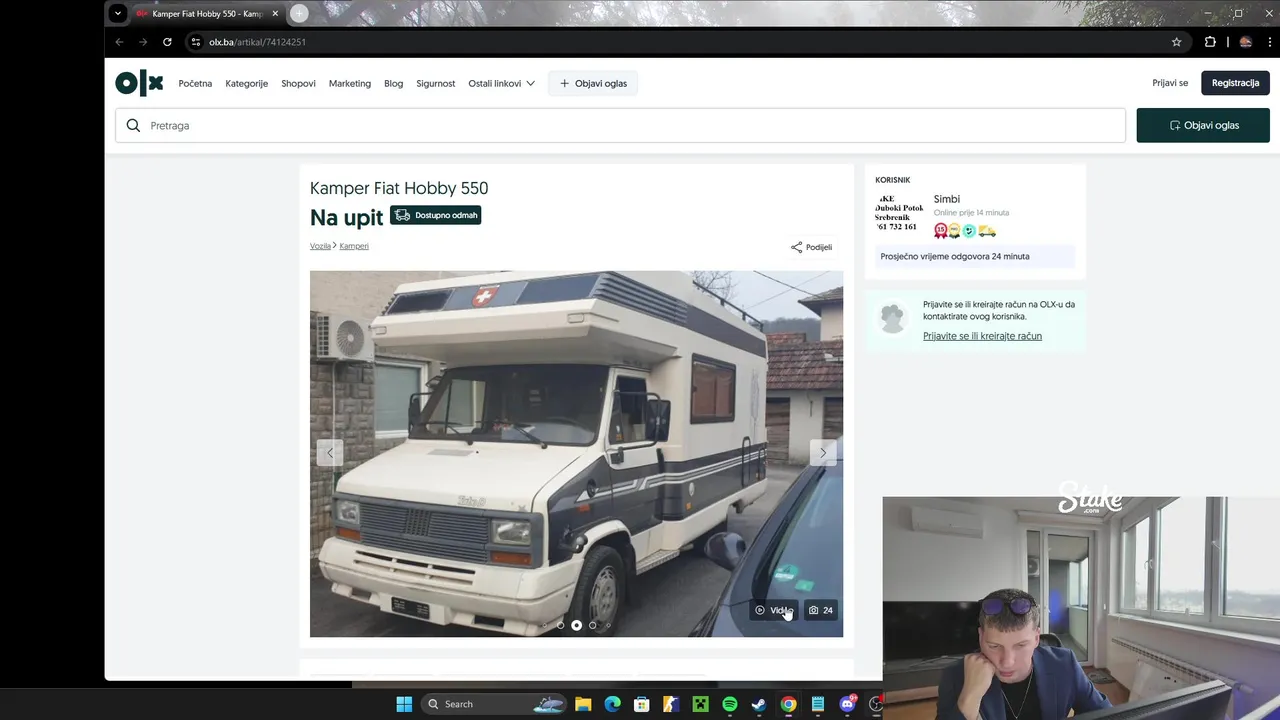This screenshot has width=1280, height=720.
Task: Go to Shopovi
Action: point(298,83)
